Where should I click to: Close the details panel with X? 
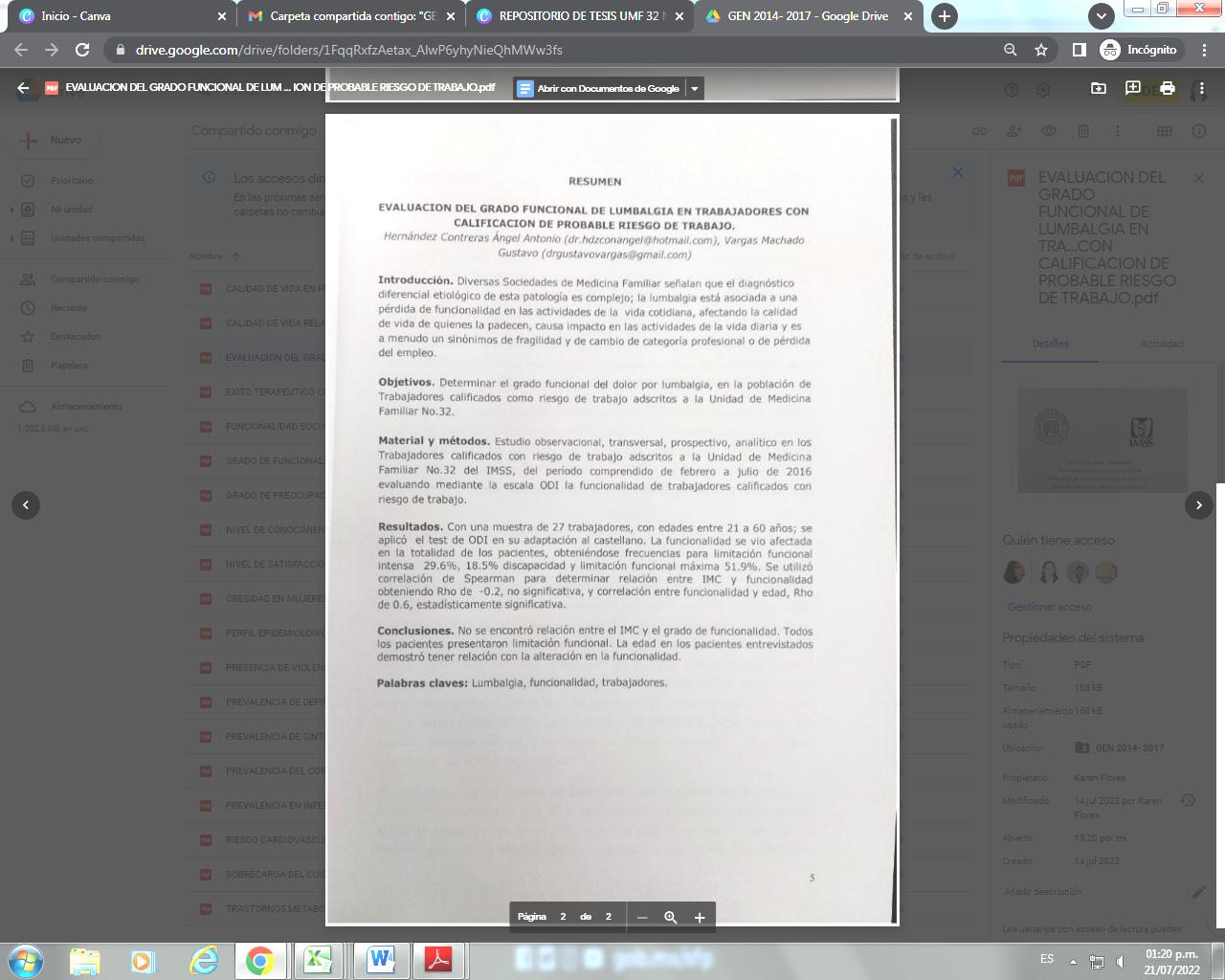click(x=1199, y=178)
